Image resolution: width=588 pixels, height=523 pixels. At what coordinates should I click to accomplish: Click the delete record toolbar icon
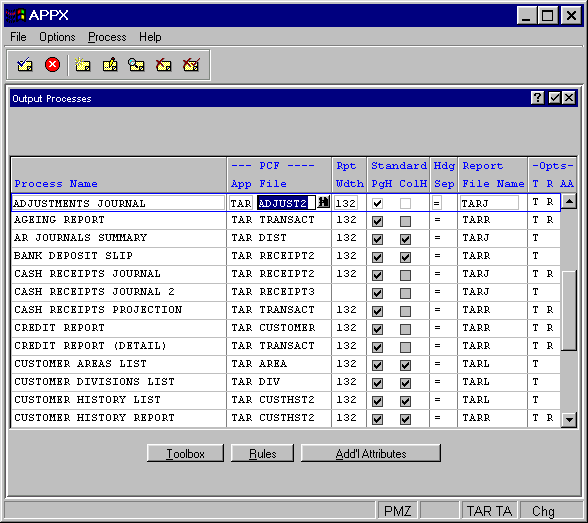[164, 65]
